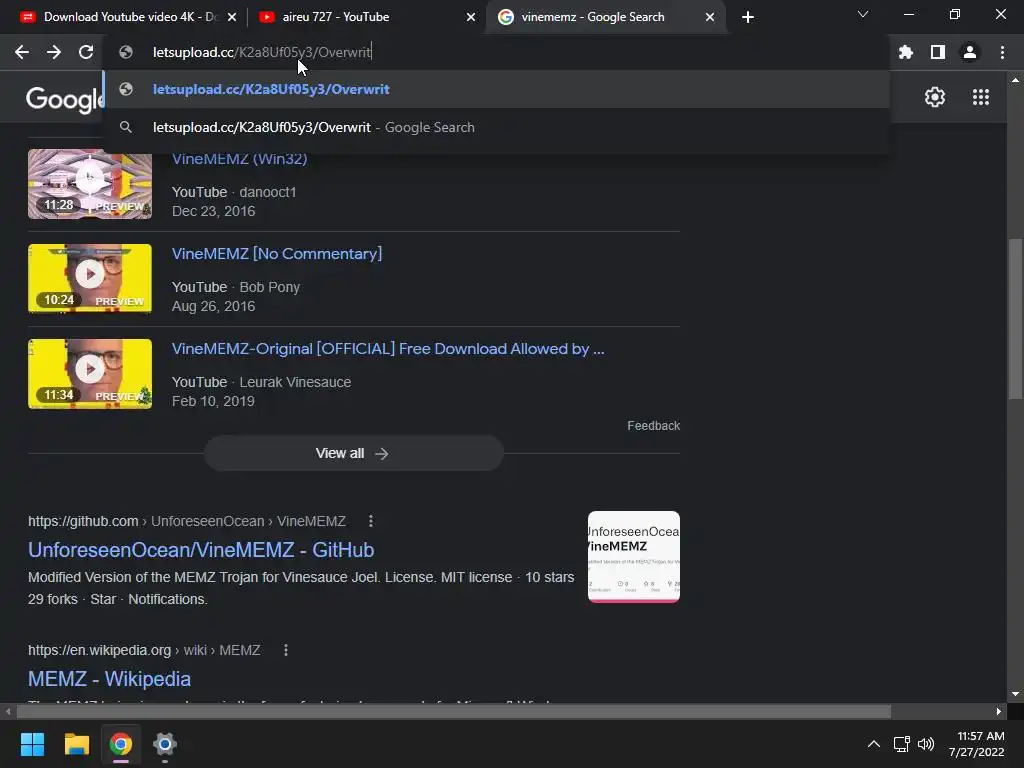The image size is (1024, 768).
Task: Switch to aireu 727 YouTube tab
Action: pos(367,17)
